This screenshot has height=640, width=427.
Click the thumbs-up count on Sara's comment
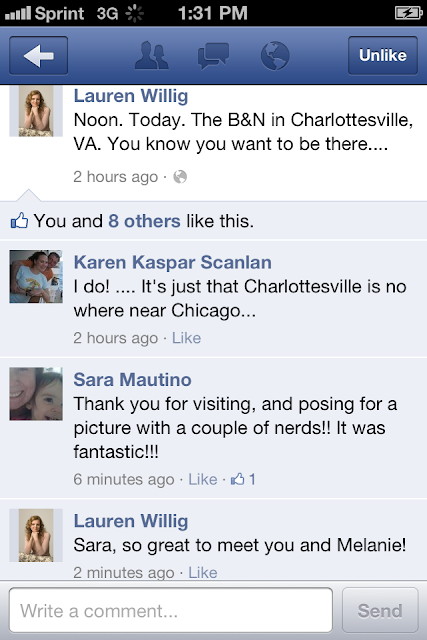point(243,479)
